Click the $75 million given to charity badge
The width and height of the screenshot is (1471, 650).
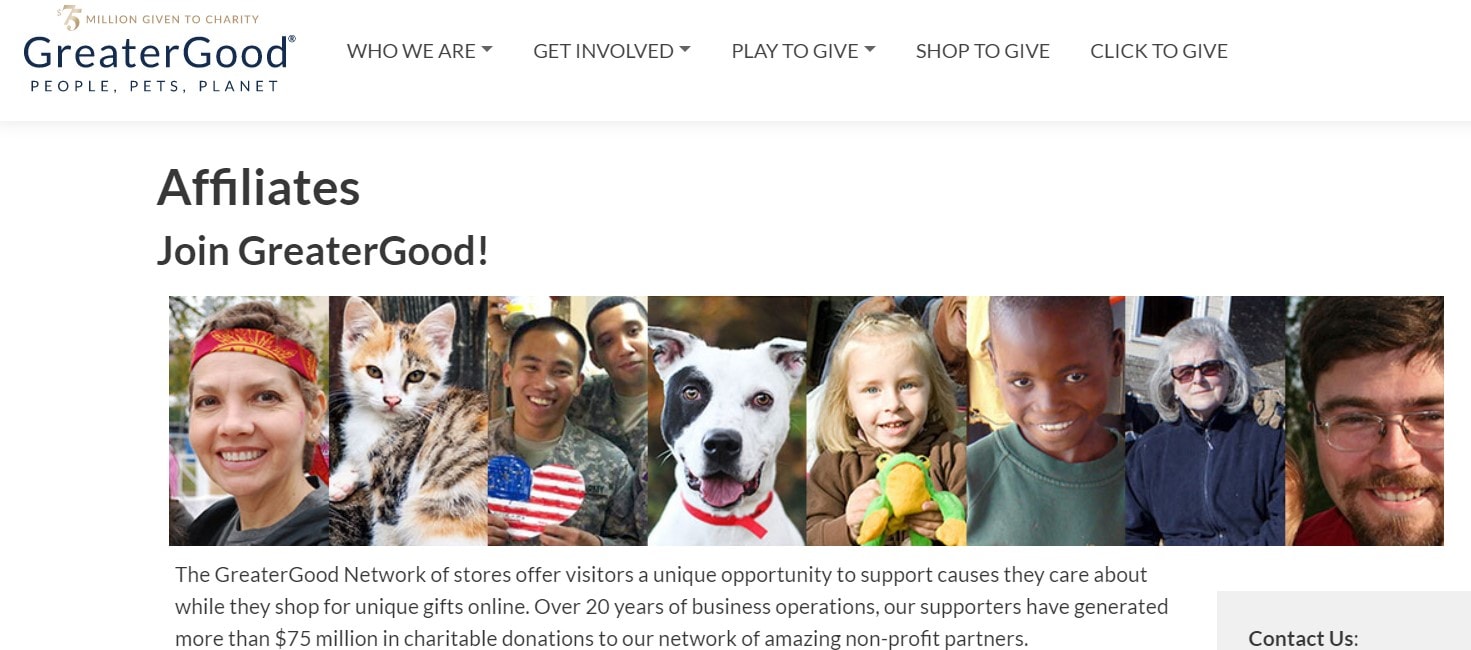pyautogui.click(x=158, y=18)
